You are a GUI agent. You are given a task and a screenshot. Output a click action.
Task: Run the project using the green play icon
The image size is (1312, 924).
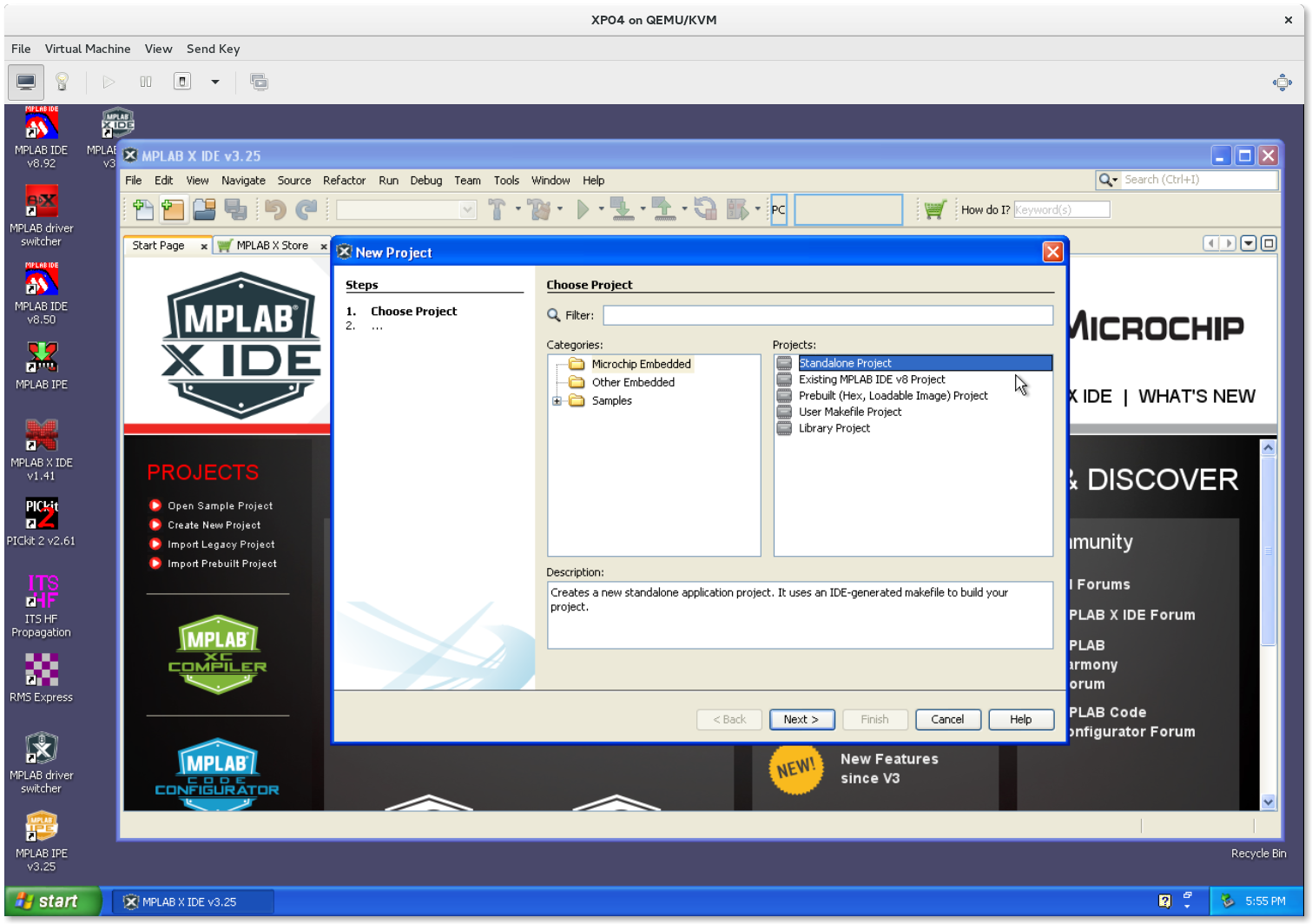(584, 209)
